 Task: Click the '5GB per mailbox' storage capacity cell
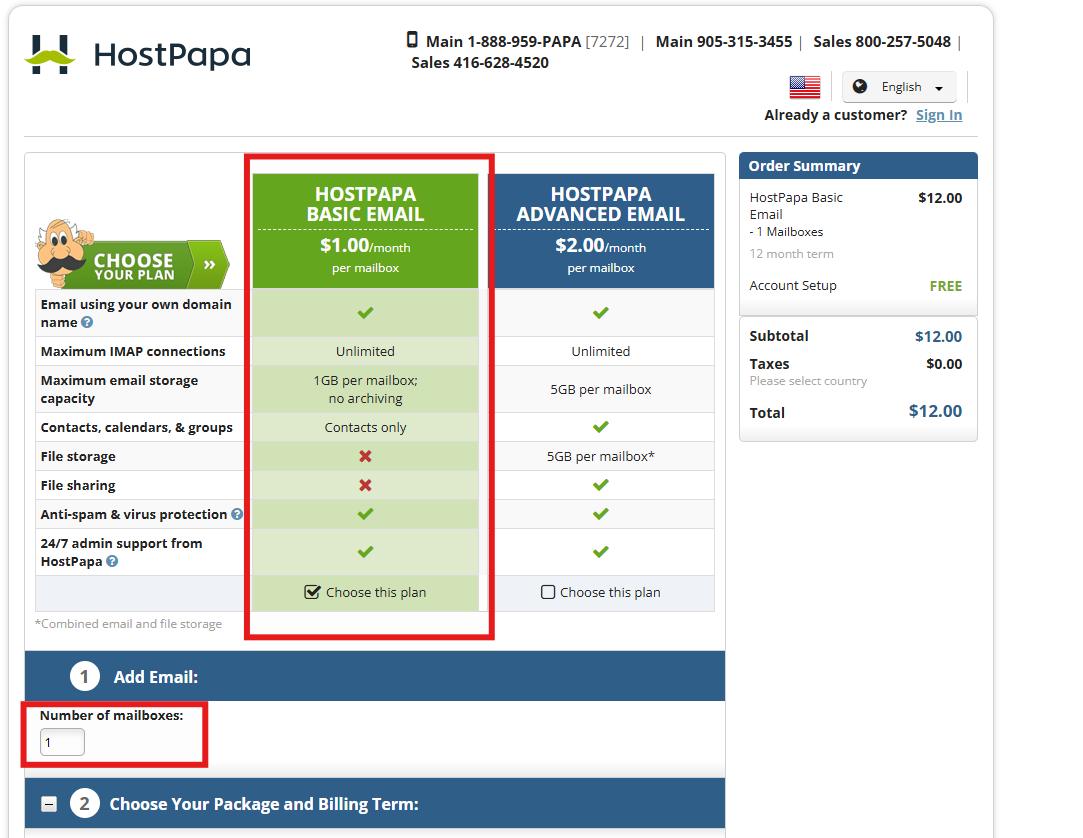coord(601,389)
